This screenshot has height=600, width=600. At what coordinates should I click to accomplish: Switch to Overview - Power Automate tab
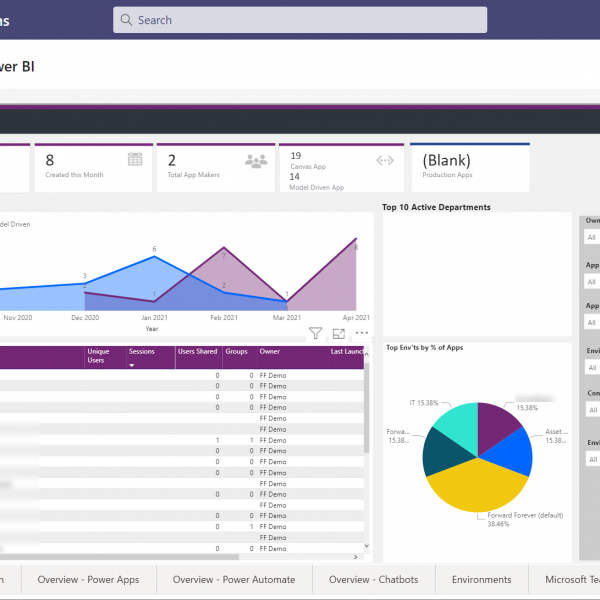(x=234, y=580)
